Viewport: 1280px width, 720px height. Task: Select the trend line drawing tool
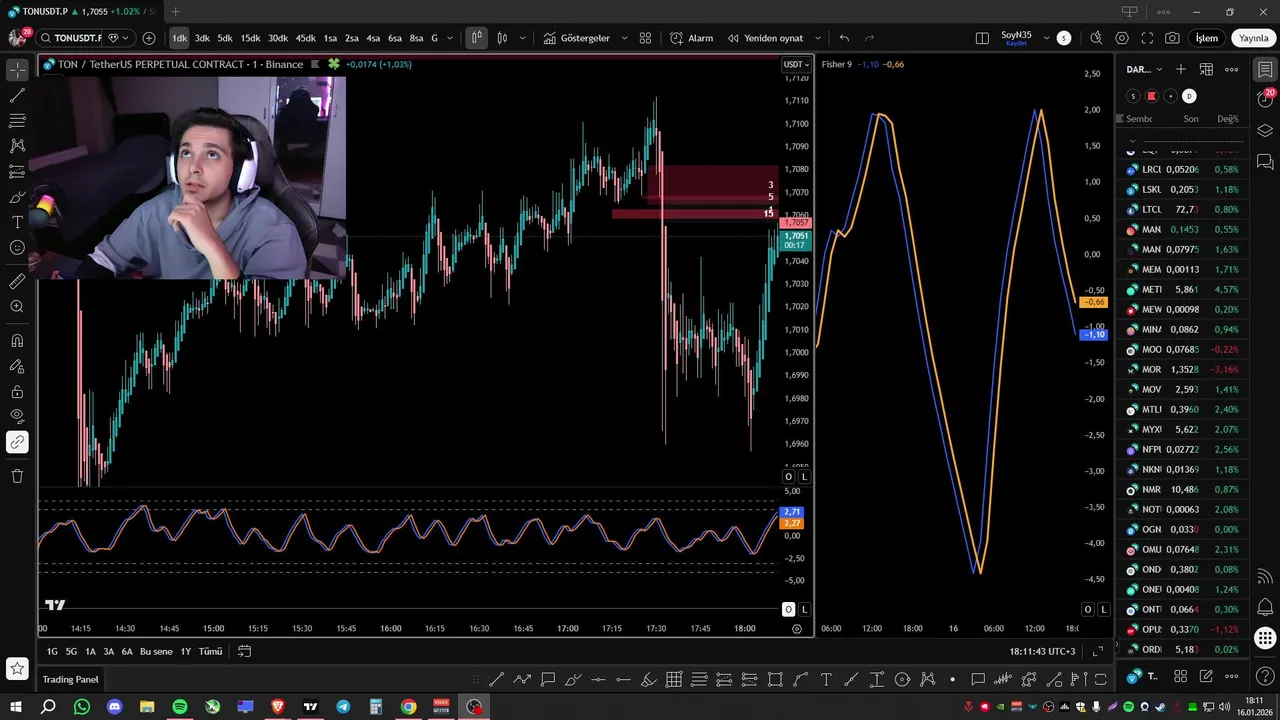pos(17,96)
